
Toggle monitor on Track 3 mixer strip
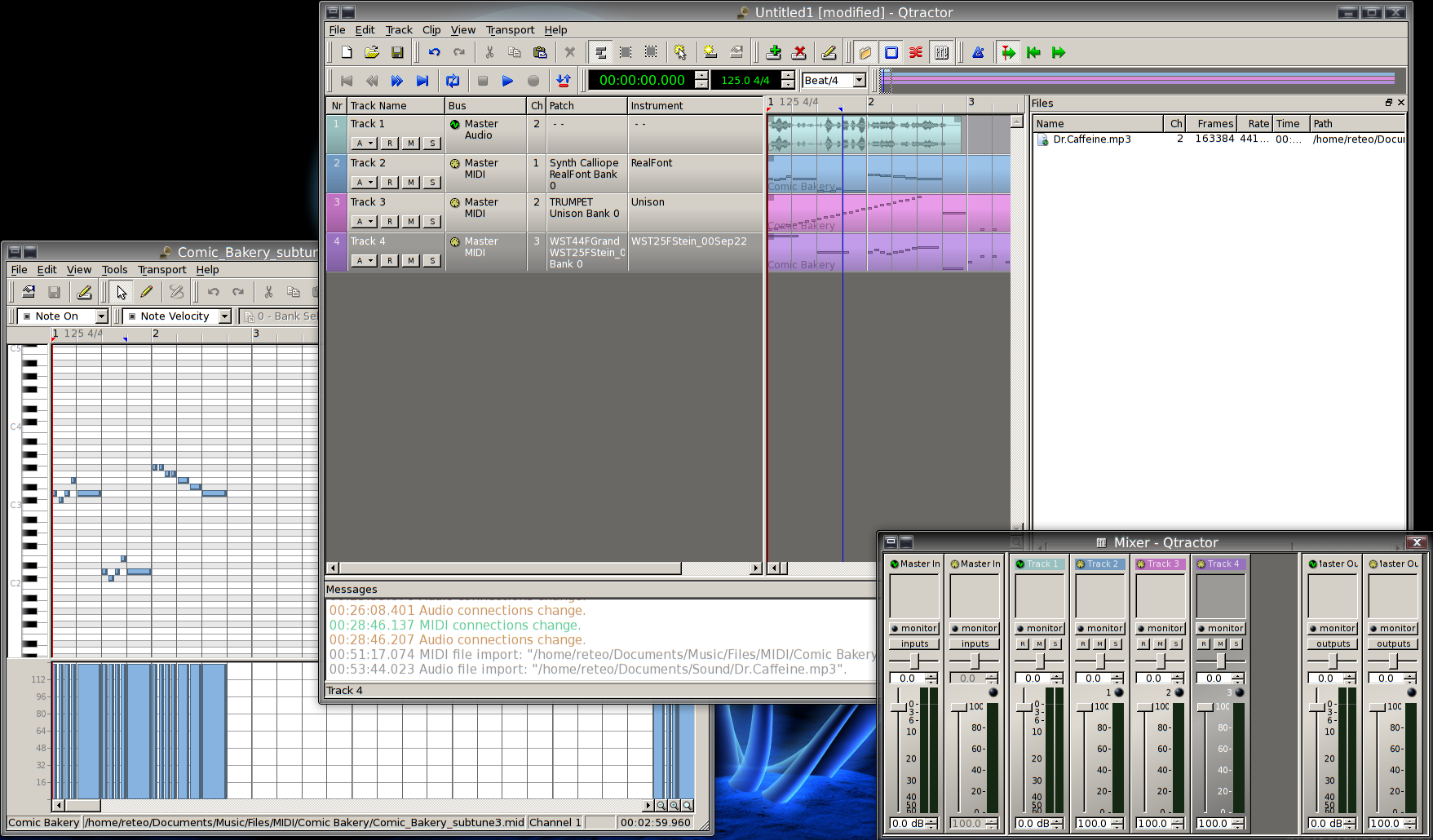[1161, 628]
